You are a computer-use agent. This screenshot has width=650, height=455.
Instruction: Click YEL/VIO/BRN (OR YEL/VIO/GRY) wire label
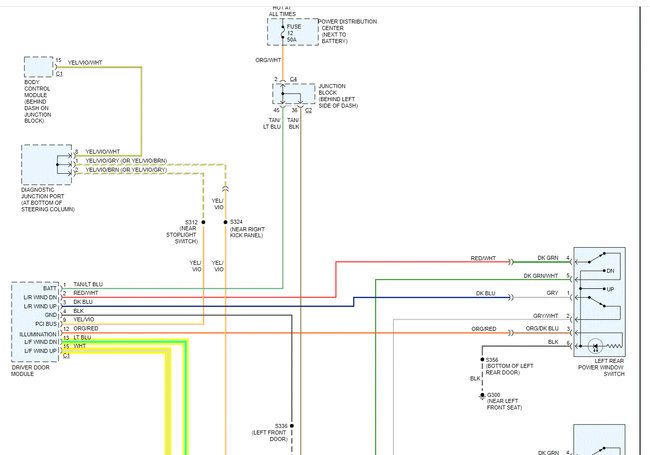tap(126, 170)
